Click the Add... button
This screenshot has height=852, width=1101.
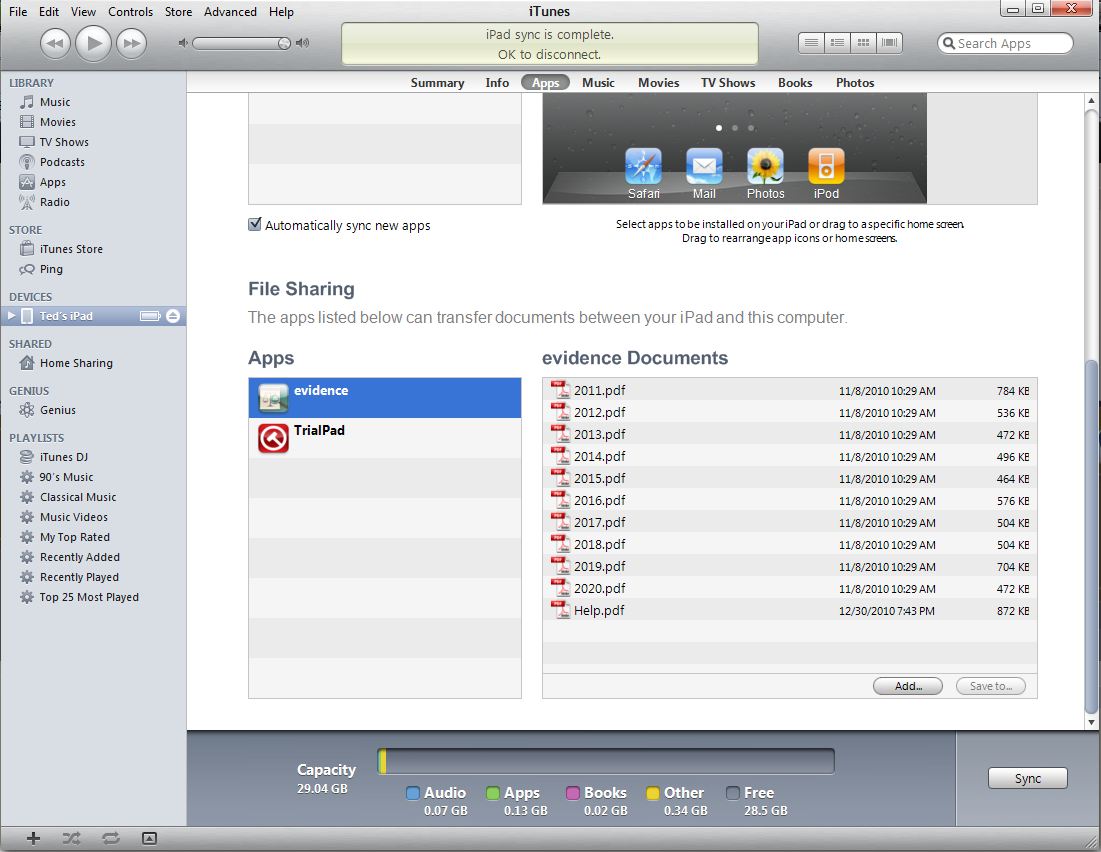click(x=908, y=686)
